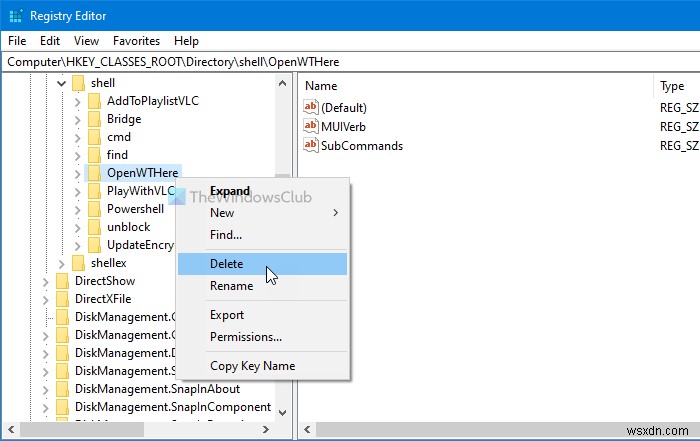Click the unblock folder icon
The height and width of the screenshot is (441, 700).
click(x=94, y=227)
